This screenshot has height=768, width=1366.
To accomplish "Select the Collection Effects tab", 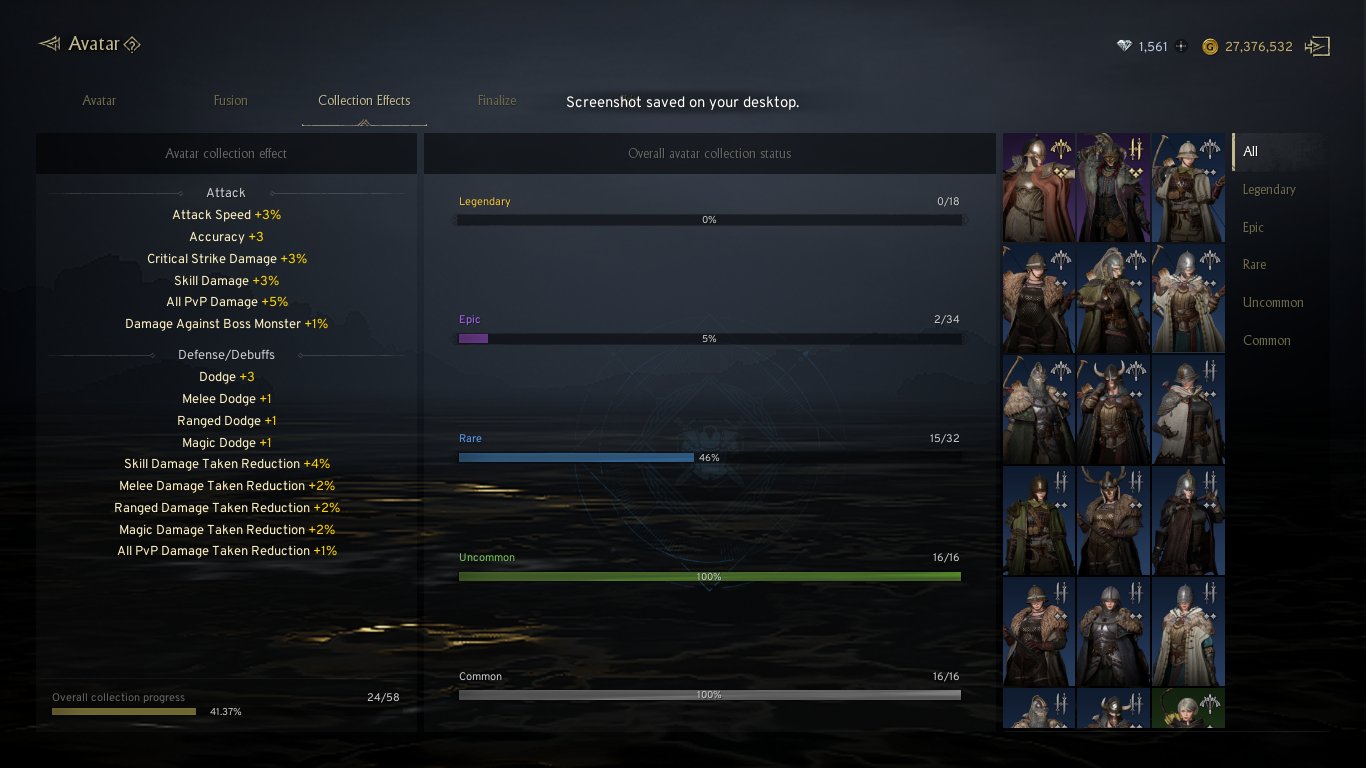I will (x=364, y=100).
